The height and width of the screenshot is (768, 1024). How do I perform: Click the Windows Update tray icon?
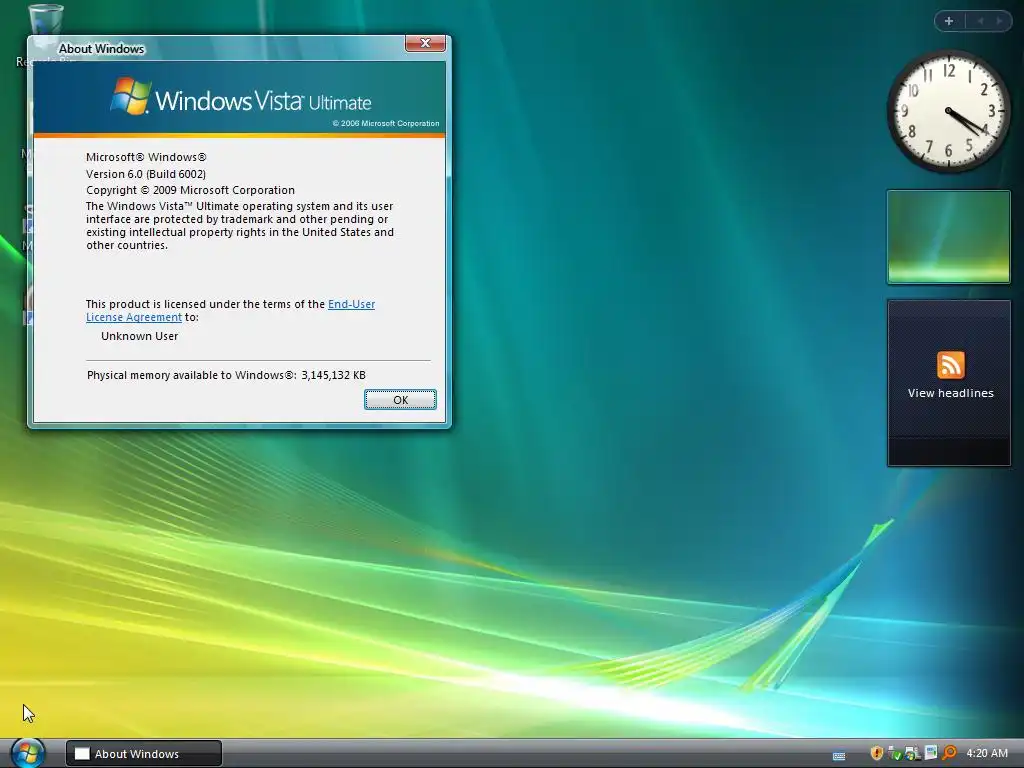tap(912, 753)
